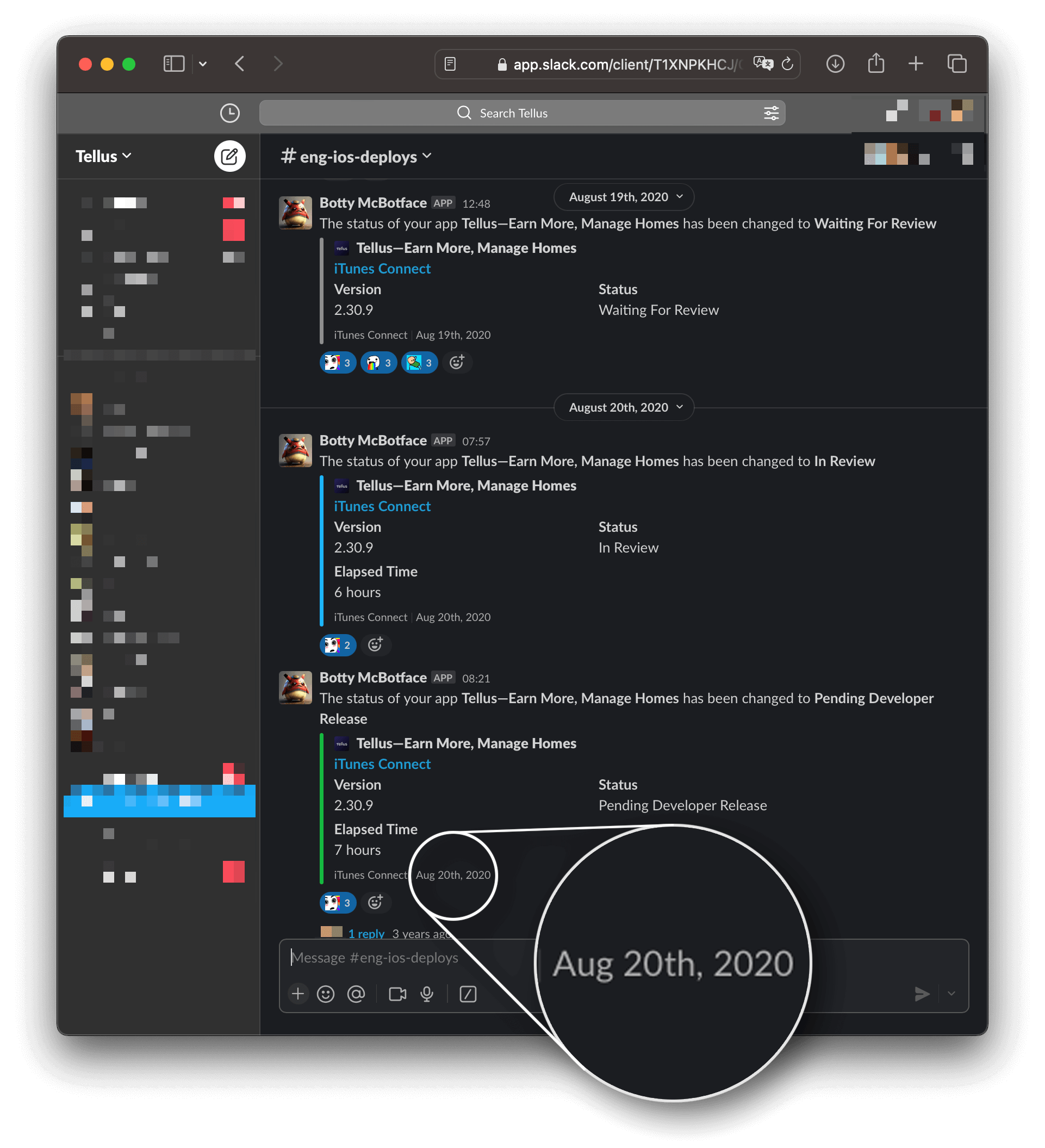Viewport: 1045px width, 1148px height.
Task: Open Reader view icon in address bar
Action: coord(450,64)
